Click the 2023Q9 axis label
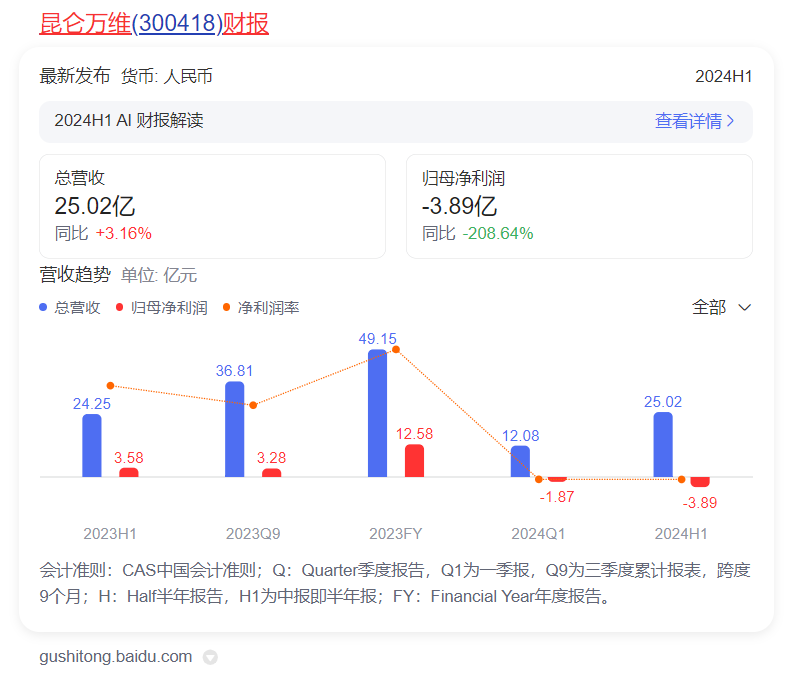811x676 pixels. click(x=253, y=534)
